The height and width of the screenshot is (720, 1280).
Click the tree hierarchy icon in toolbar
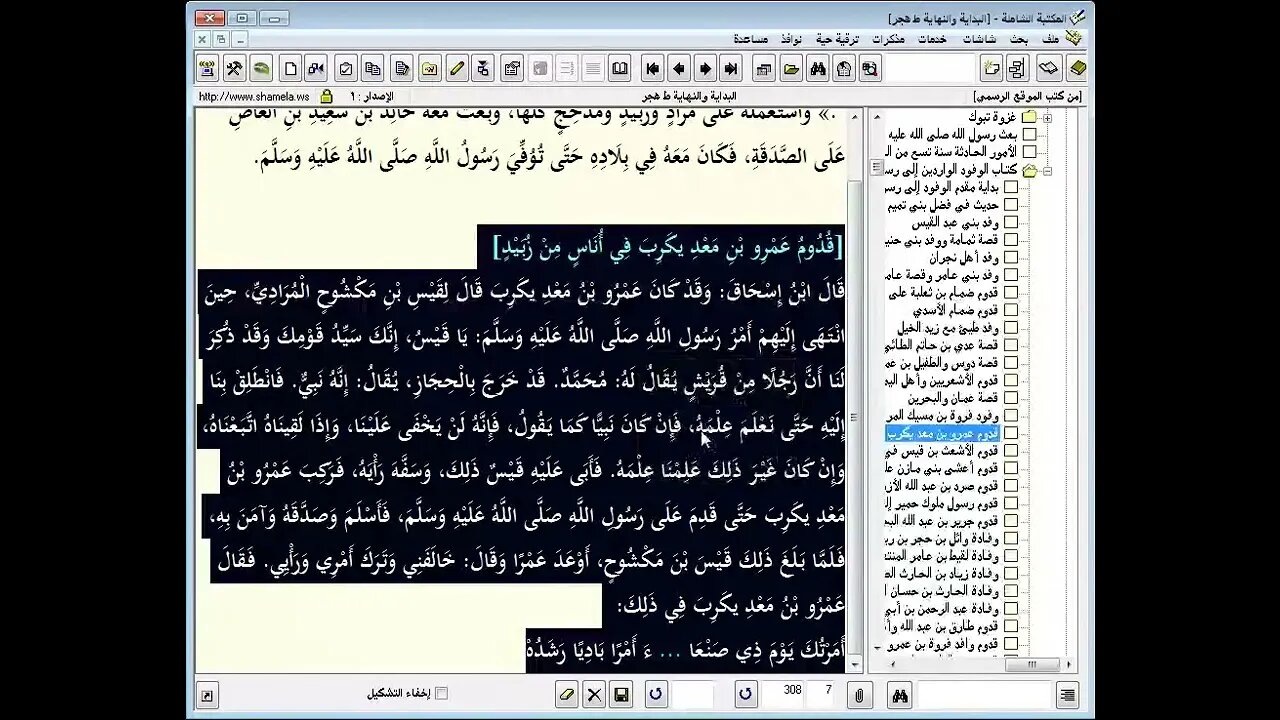pyautogui.click(x=1017, y=69)
